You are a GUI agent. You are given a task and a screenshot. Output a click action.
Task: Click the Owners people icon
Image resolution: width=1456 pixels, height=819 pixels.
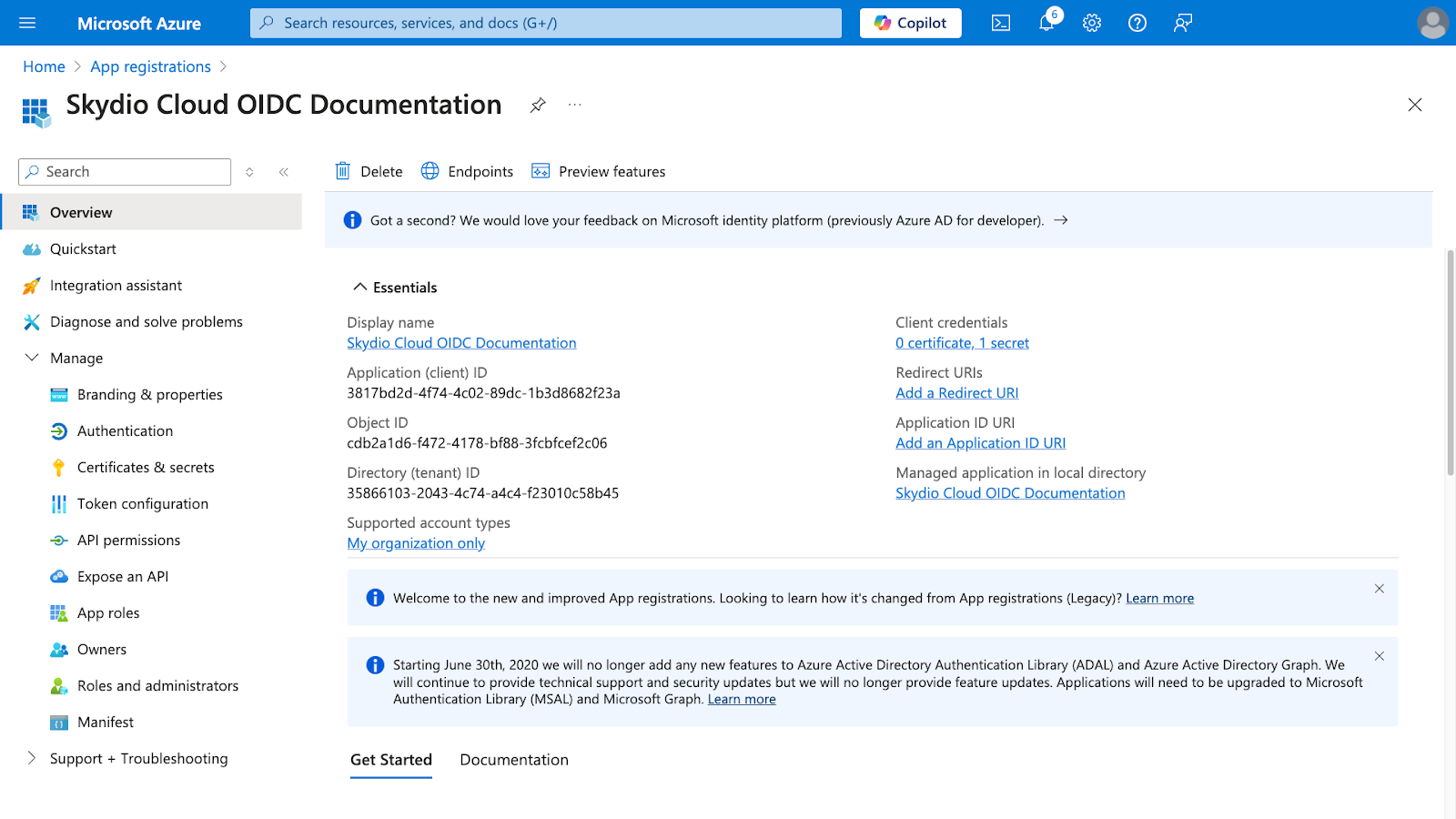pyautogui.click(x=59, y=649)
